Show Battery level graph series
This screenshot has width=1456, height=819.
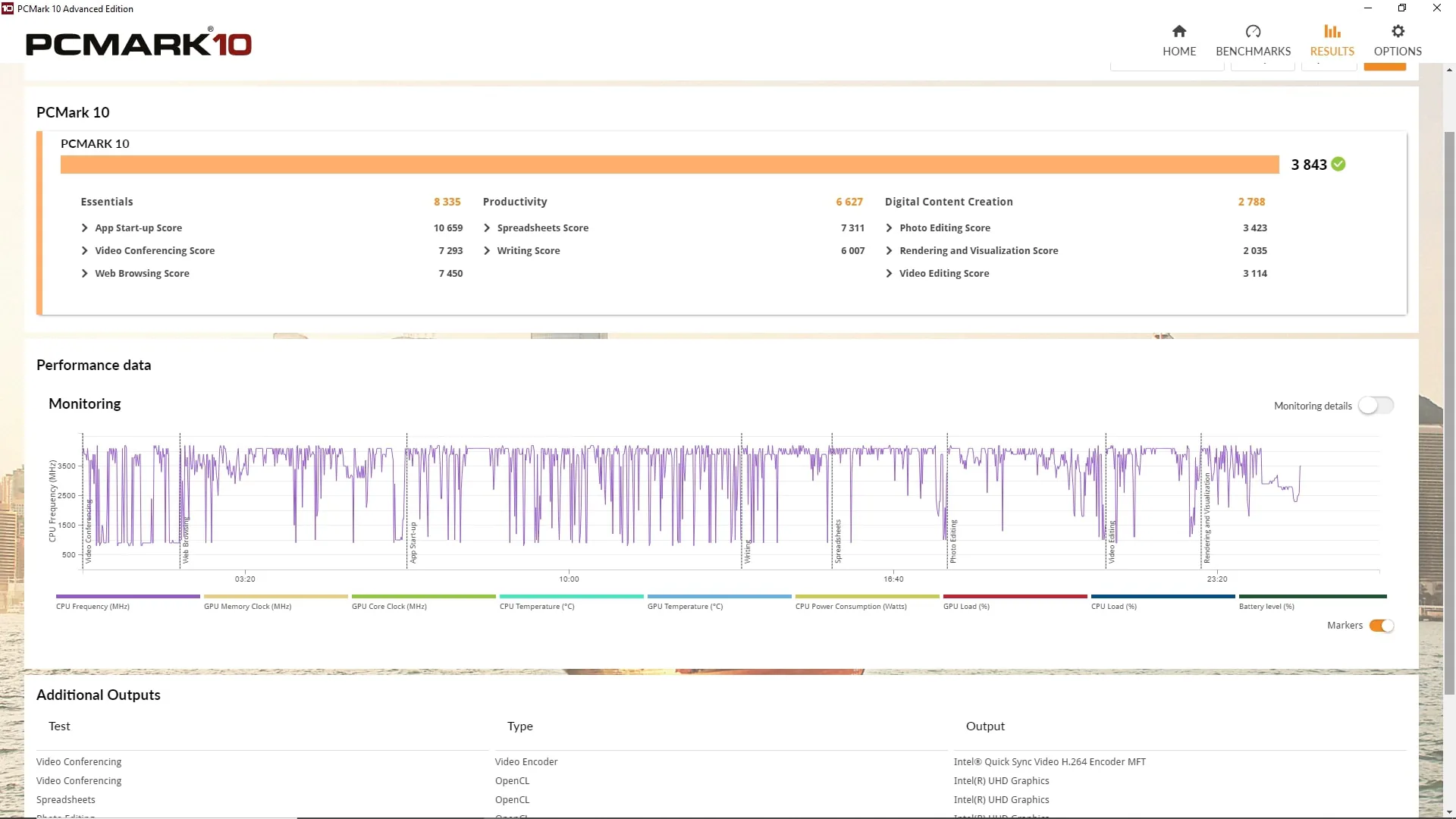click(1313, 602)
